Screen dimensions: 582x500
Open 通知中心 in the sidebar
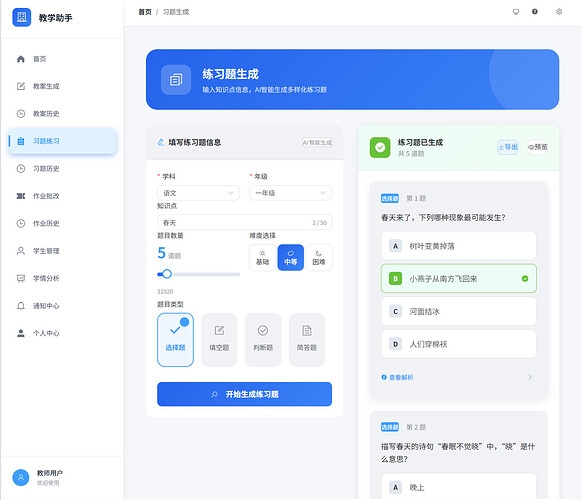click(x=62, y=306)
